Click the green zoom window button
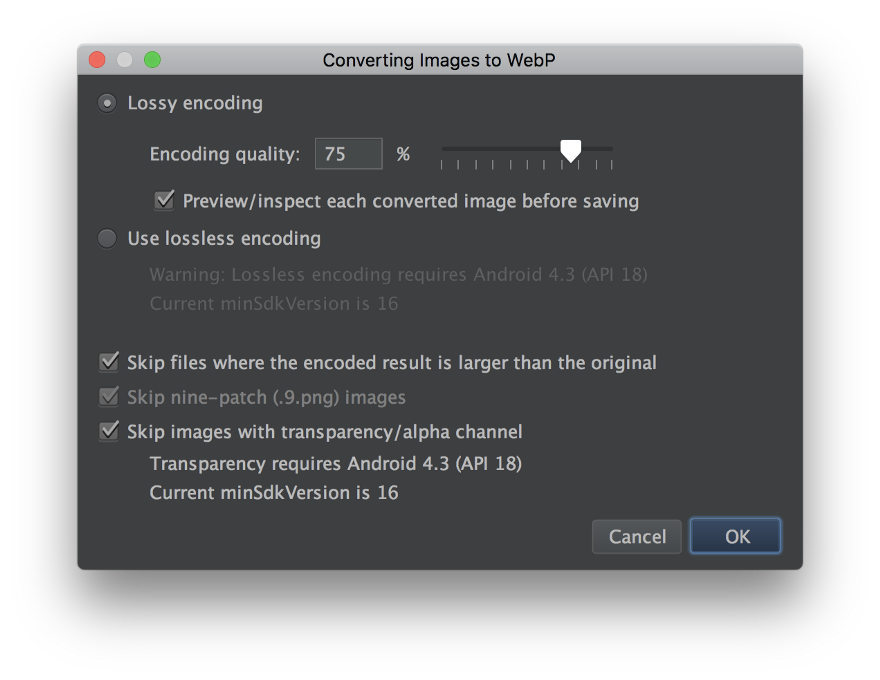This screenshot has height=680, width=880. [152, 59]
